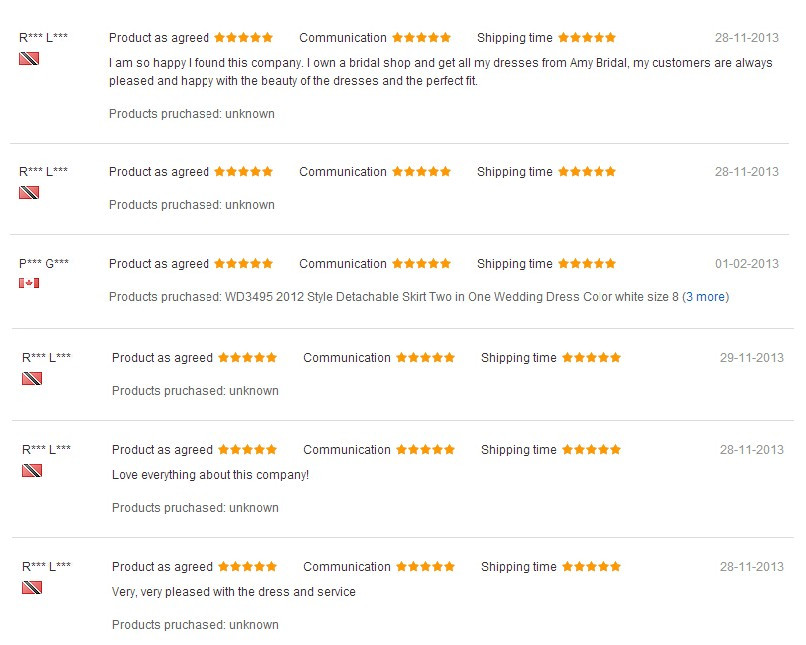Click the 01-02-2013 review date
The image size is (806, 645).
(747, 264)
